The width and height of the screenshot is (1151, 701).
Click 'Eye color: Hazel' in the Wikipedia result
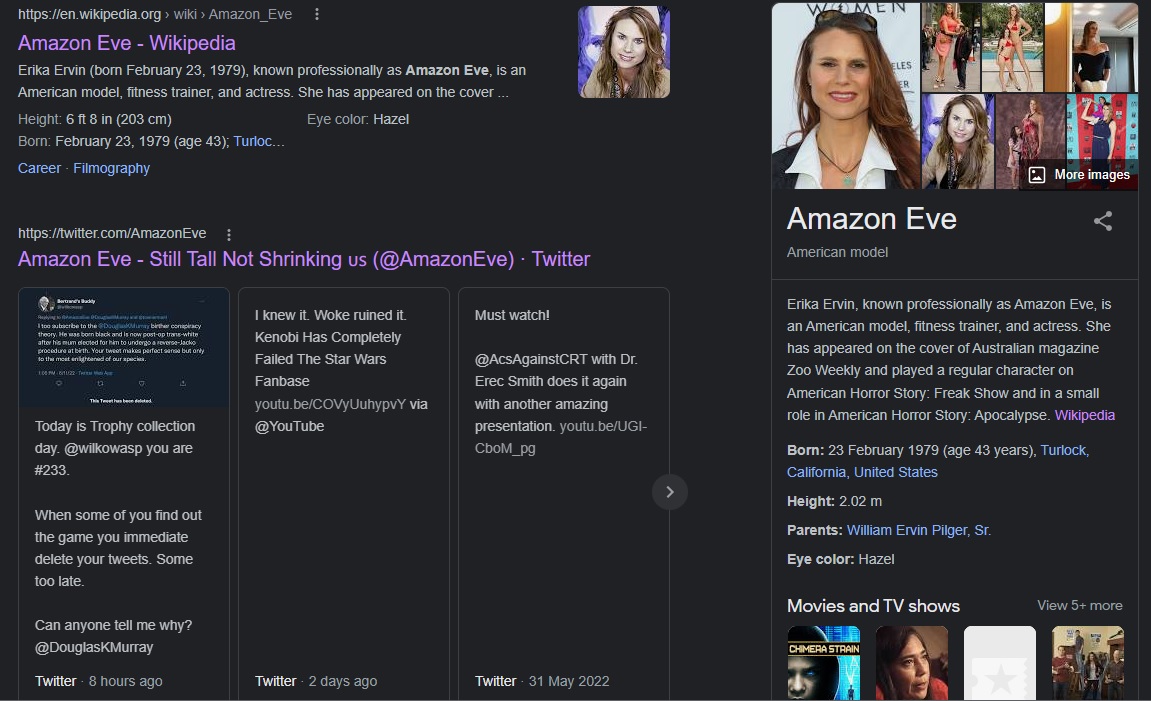point(358,119)
